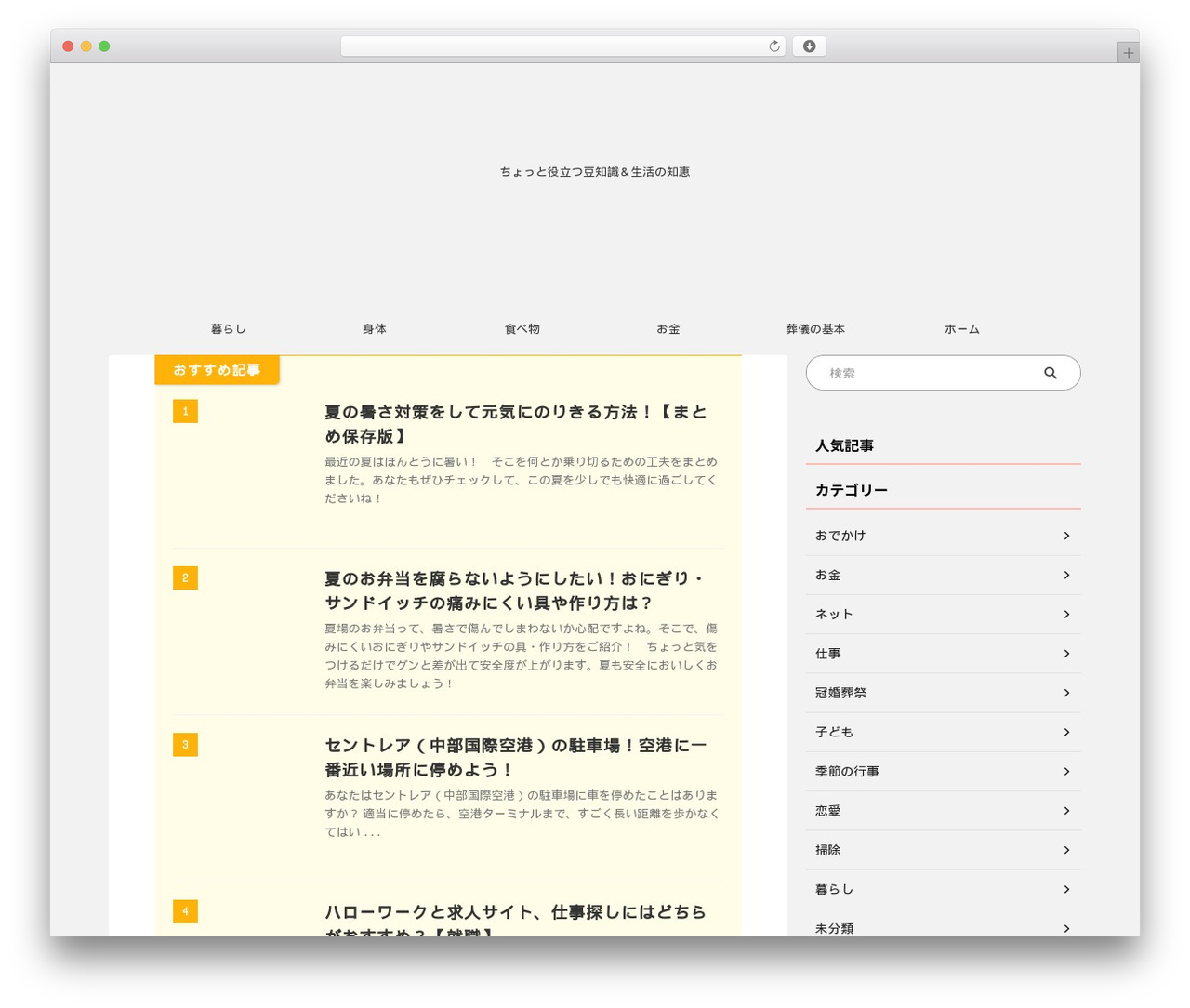Click the 人気記事 sidebar heading
The image size is (1190, 1008).
[844, 446]
